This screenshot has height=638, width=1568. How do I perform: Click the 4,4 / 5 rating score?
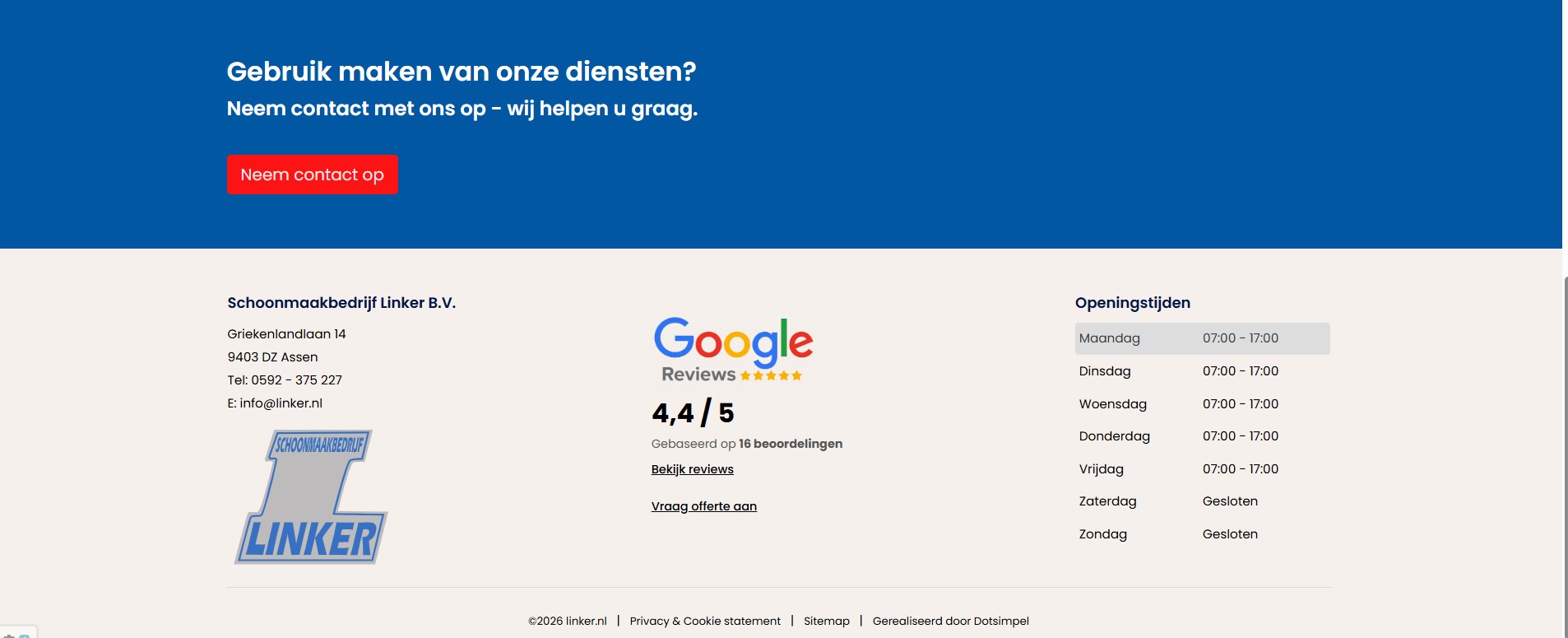pos(693,412)
